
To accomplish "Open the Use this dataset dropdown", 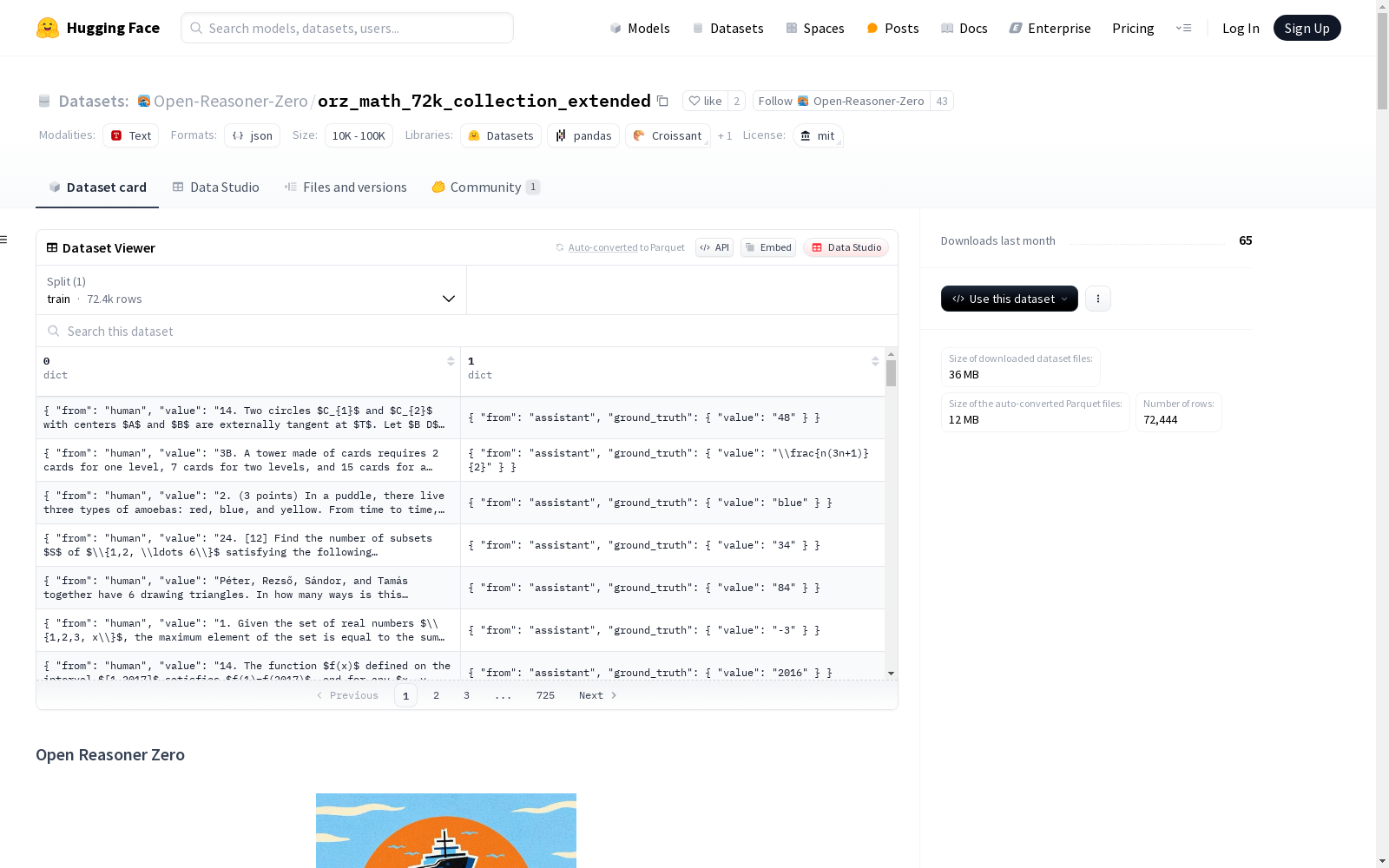I will (1010, 299).
